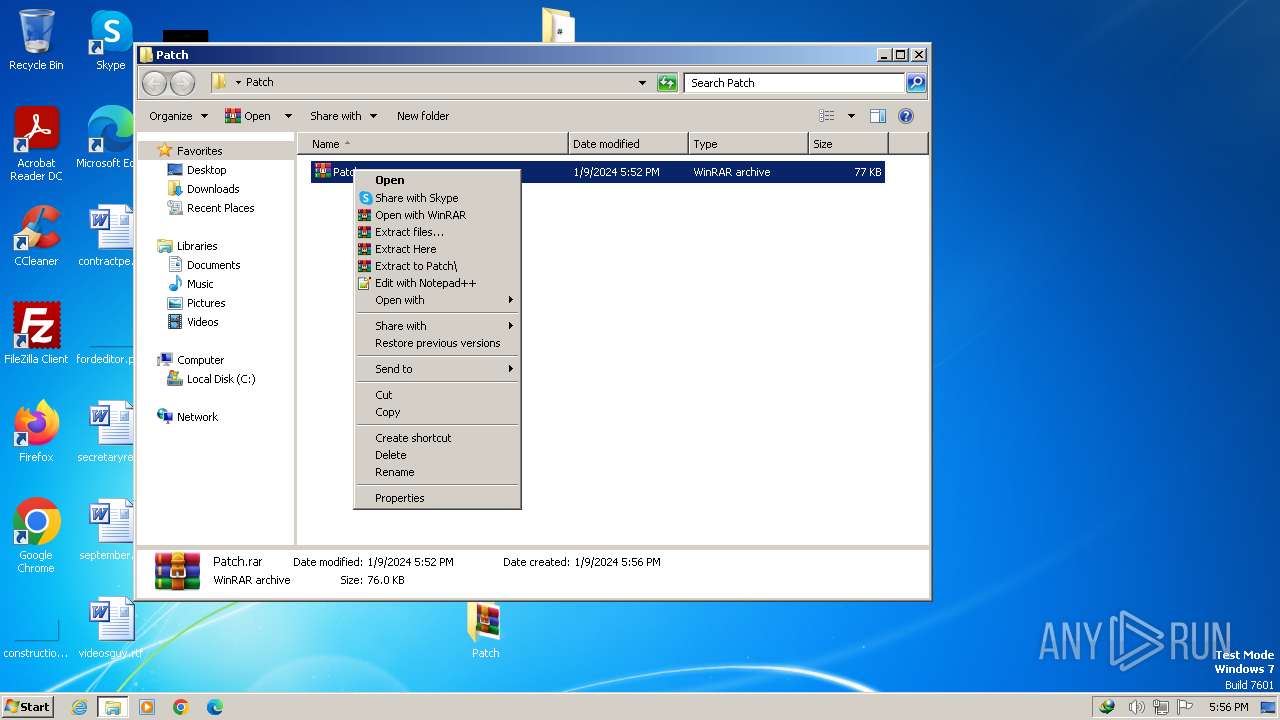Click the taskbar clock showing 5:56 PM
Image resolution: width=1280 pixels, height=720 pixels.
[x=1228, y=707]
